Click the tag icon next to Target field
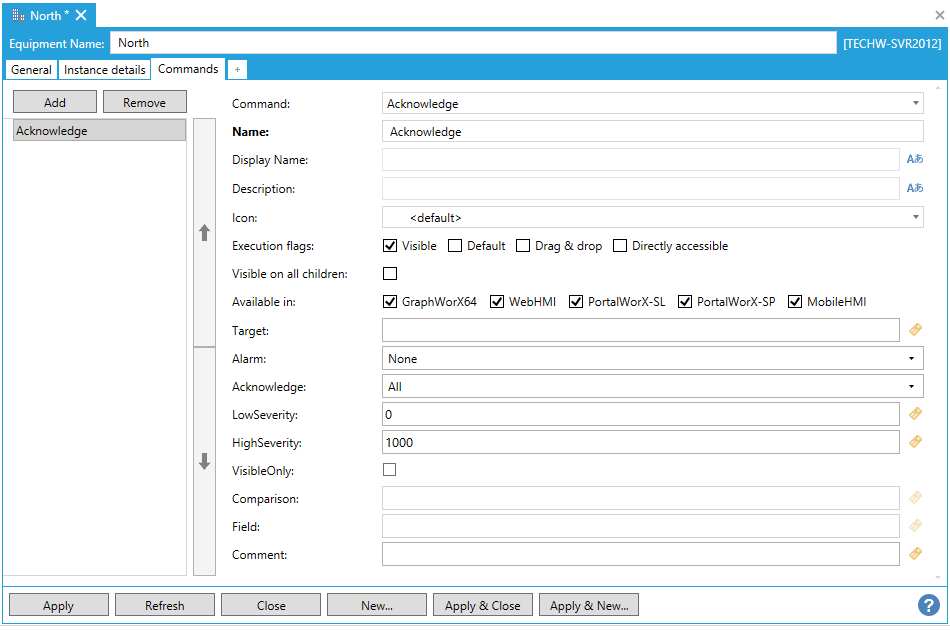950x630 pixels. tap(914, 330)
